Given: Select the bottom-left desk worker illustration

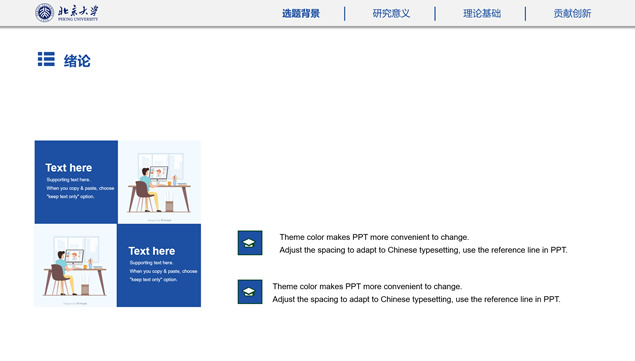Looking at the screenshot, I should pyautogui.click(x=75, y=265).
